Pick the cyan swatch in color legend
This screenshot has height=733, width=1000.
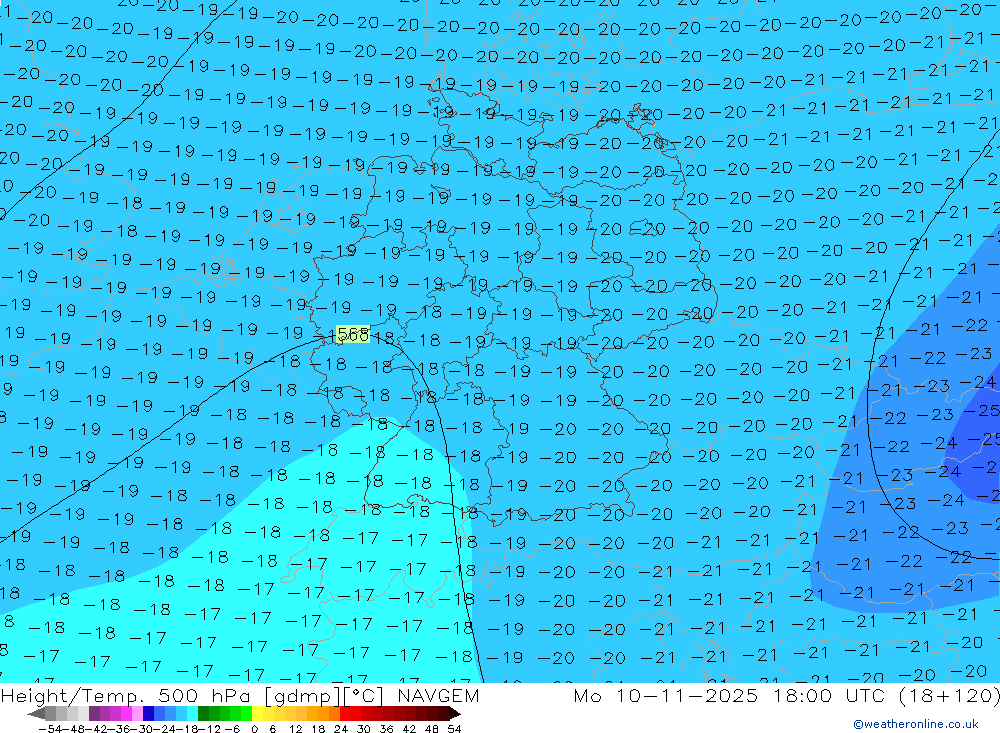coord(192,713)
